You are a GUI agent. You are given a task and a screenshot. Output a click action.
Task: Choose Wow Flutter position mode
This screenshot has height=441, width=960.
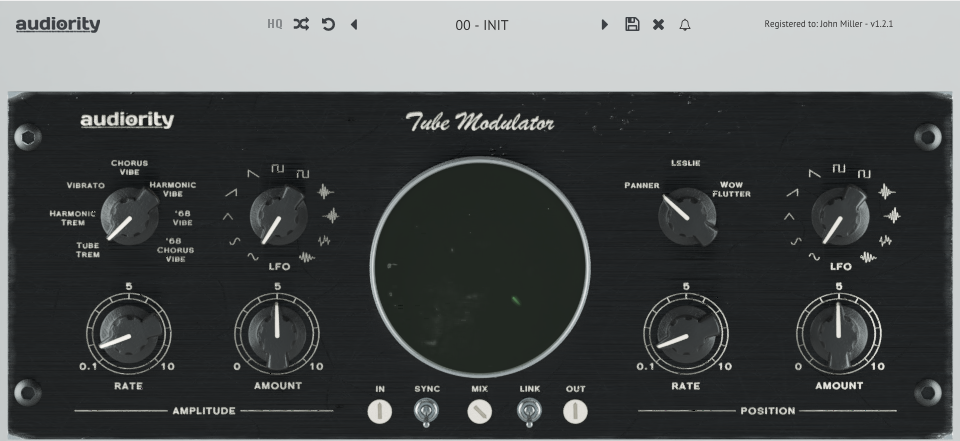click(731, 189)
